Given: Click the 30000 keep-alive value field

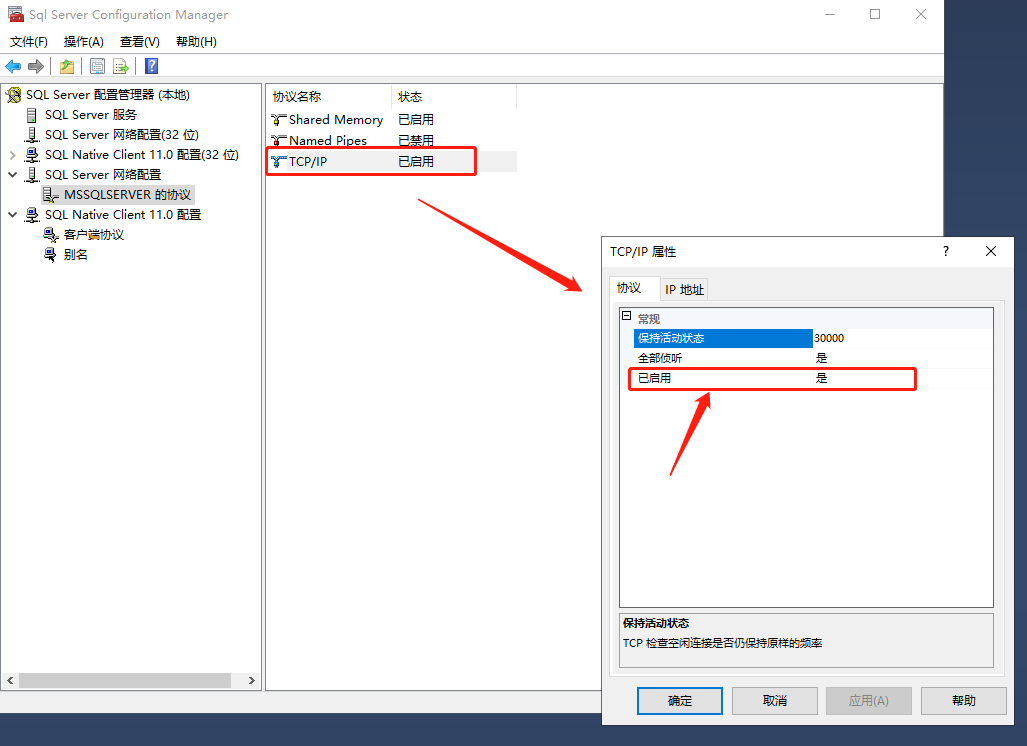Looking at the screenshot, I should [x=903, y=339].
